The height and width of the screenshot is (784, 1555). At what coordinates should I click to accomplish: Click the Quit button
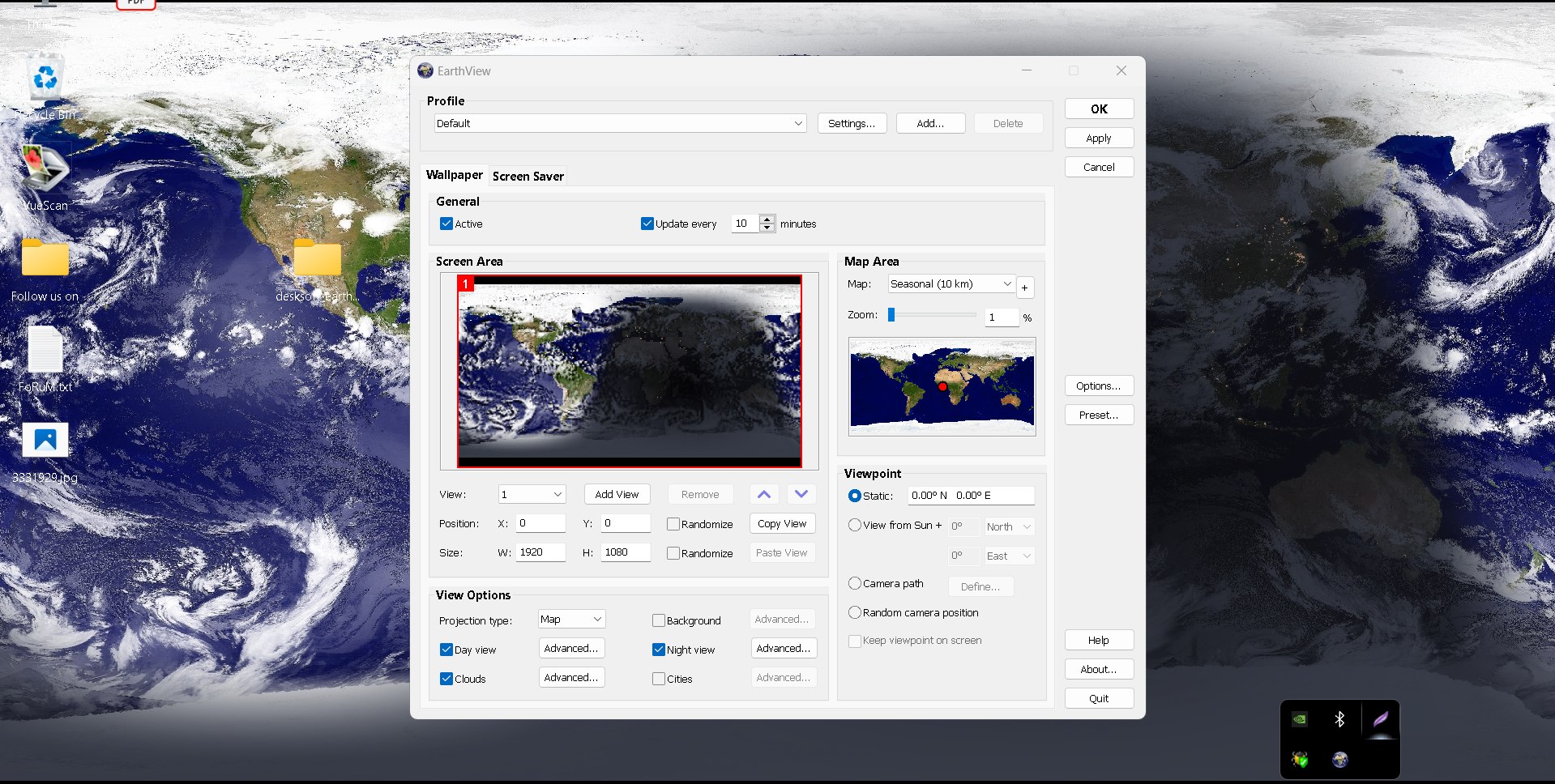click(1099, 698)
